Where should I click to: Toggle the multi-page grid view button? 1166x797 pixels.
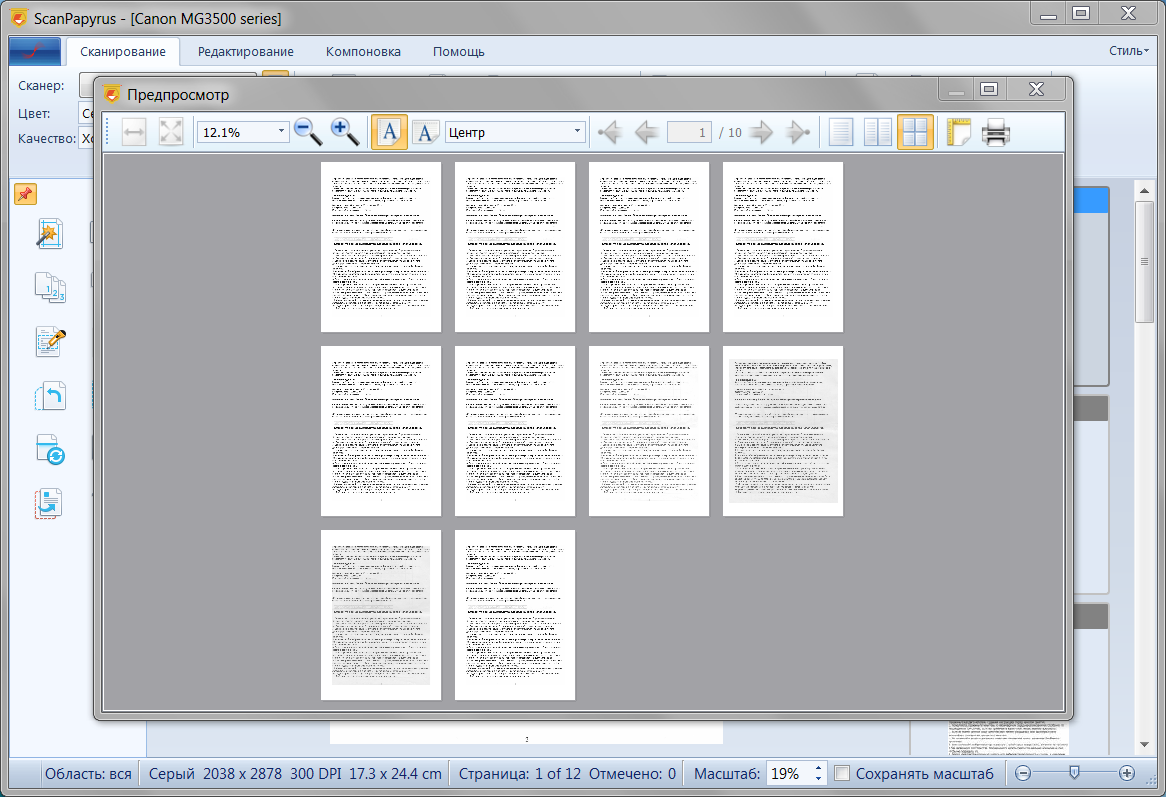coord(914,132)
